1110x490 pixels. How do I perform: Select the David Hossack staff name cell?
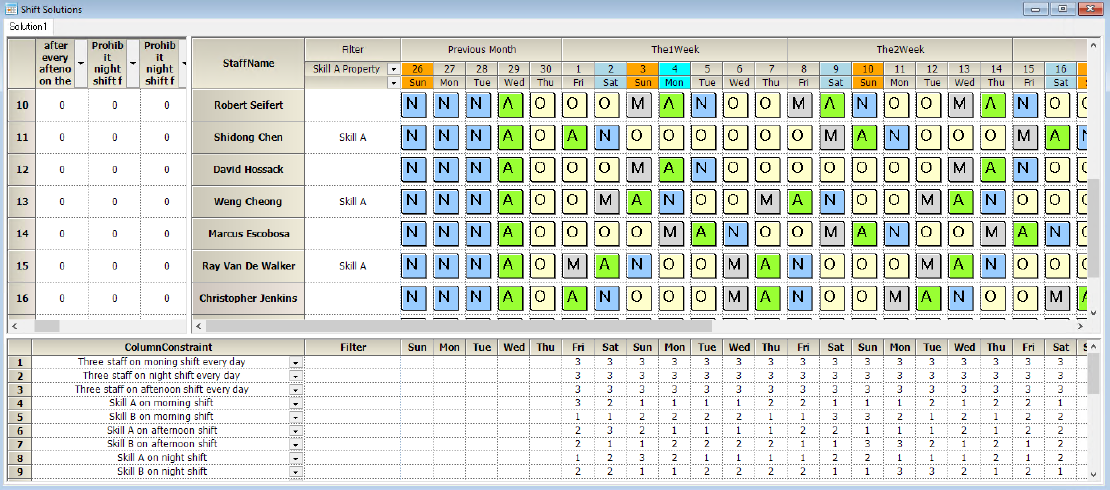tap(248, 169)
